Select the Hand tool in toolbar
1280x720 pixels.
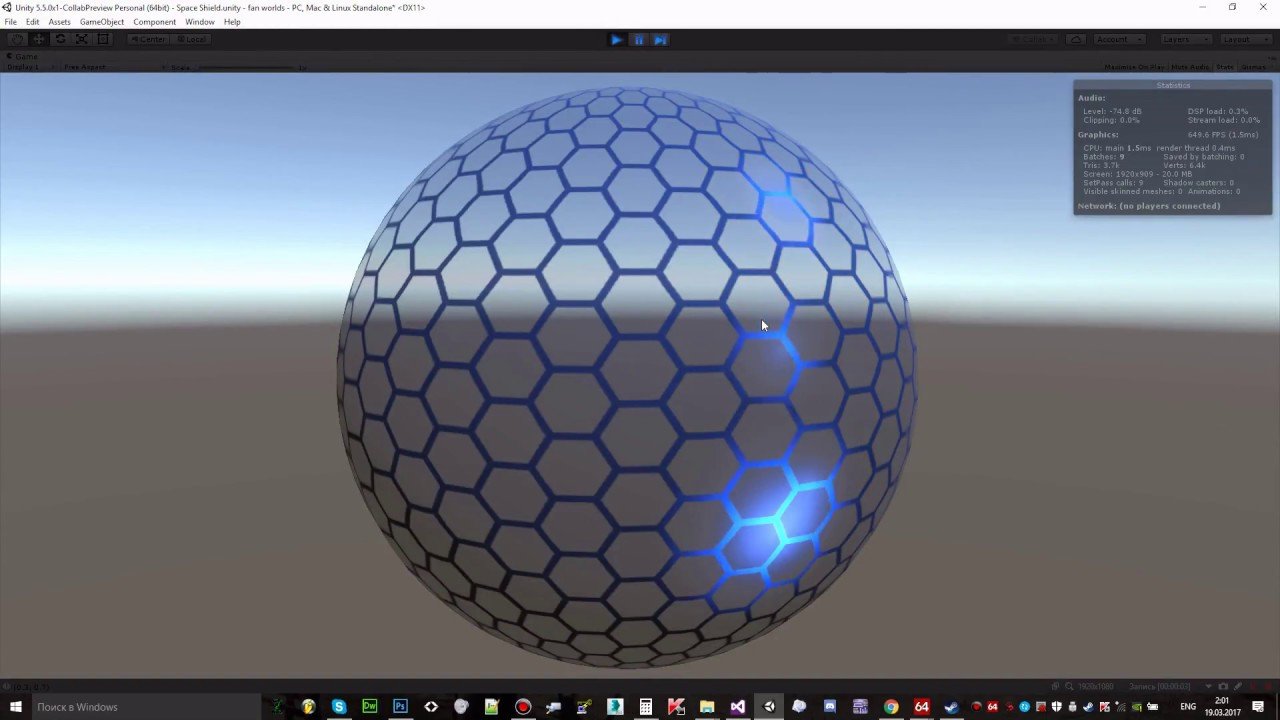pyautogui.click(x=17, y=39)
